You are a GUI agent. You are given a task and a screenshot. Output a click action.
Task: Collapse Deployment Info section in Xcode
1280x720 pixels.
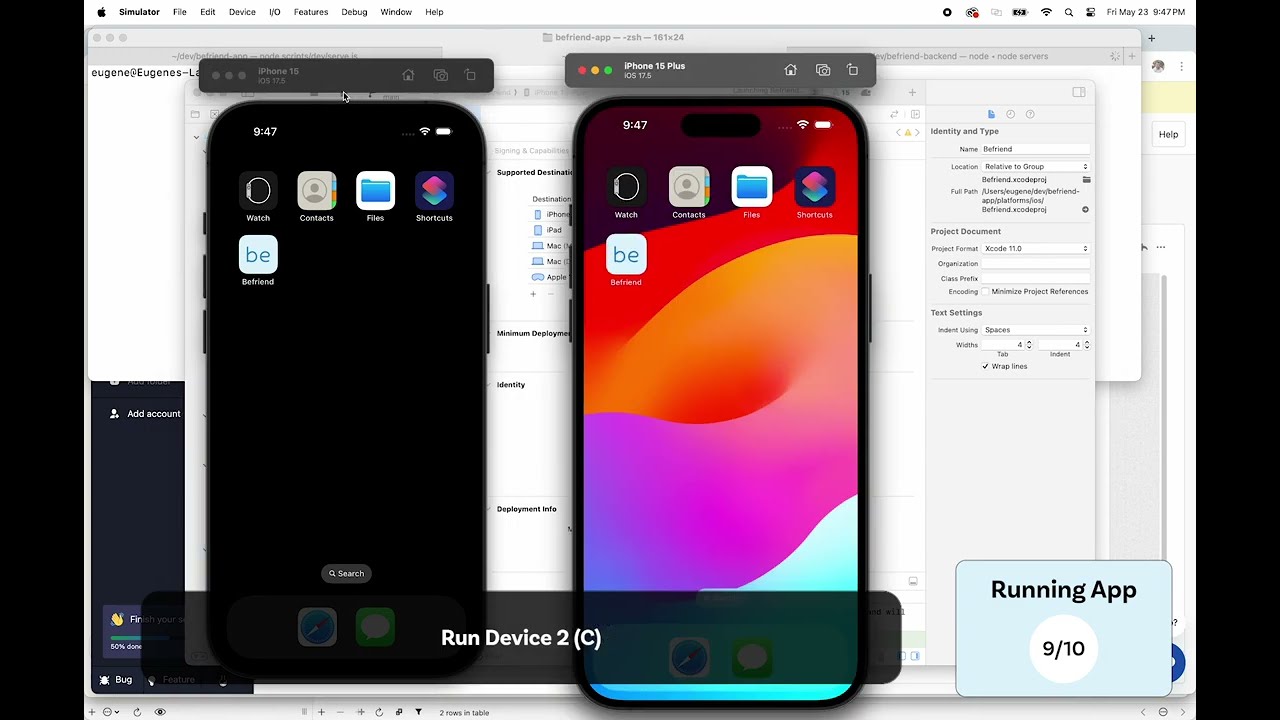[490, 509]
